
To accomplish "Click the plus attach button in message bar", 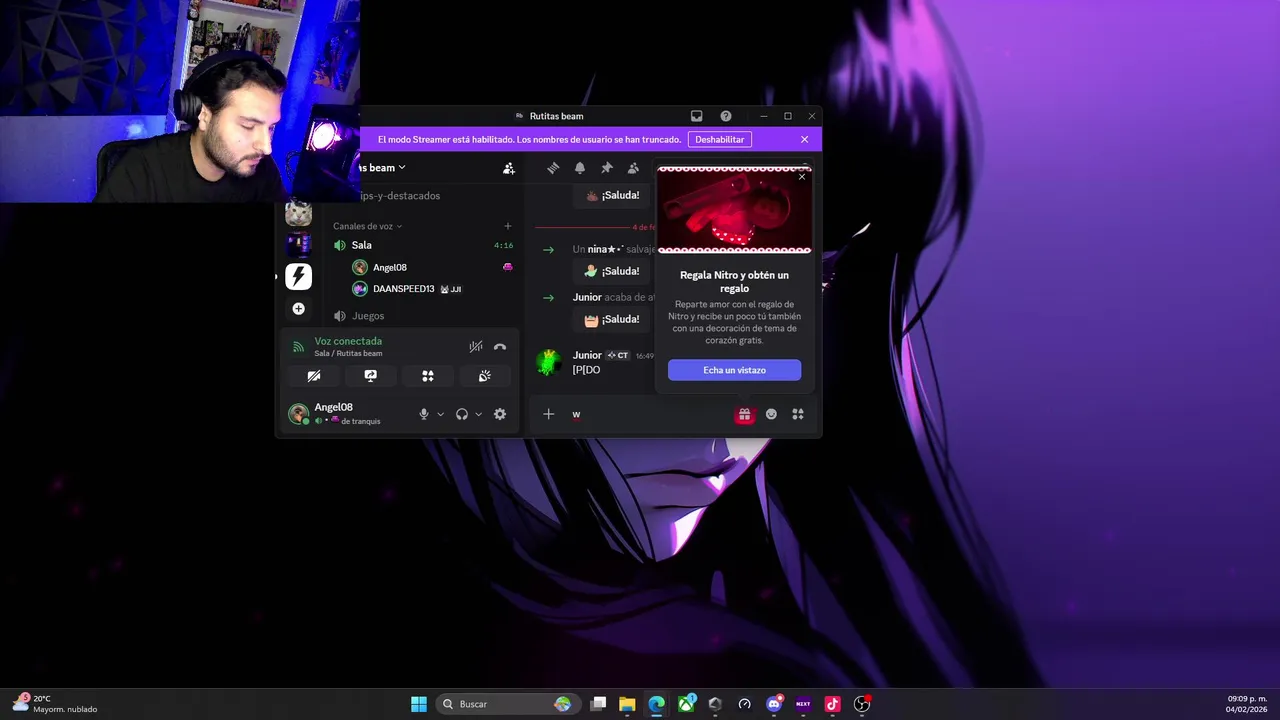I will 548,414.
